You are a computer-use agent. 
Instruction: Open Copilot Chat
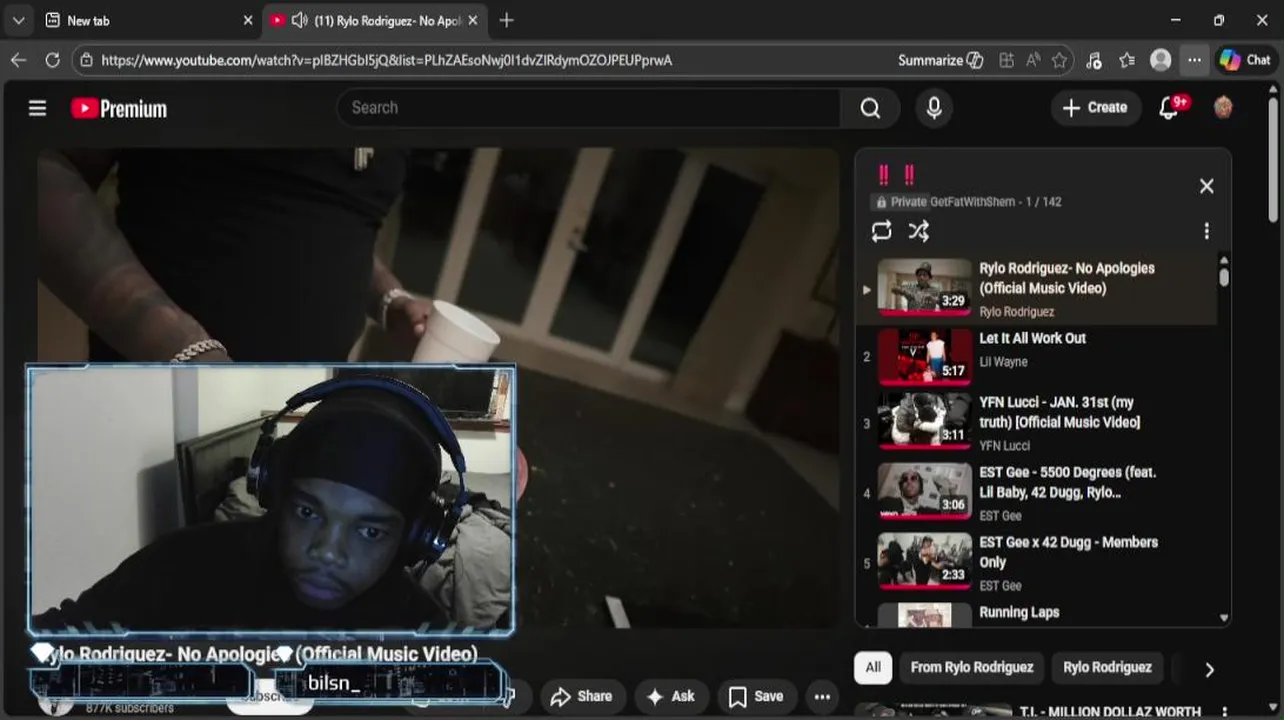(x=1245, y=60)
